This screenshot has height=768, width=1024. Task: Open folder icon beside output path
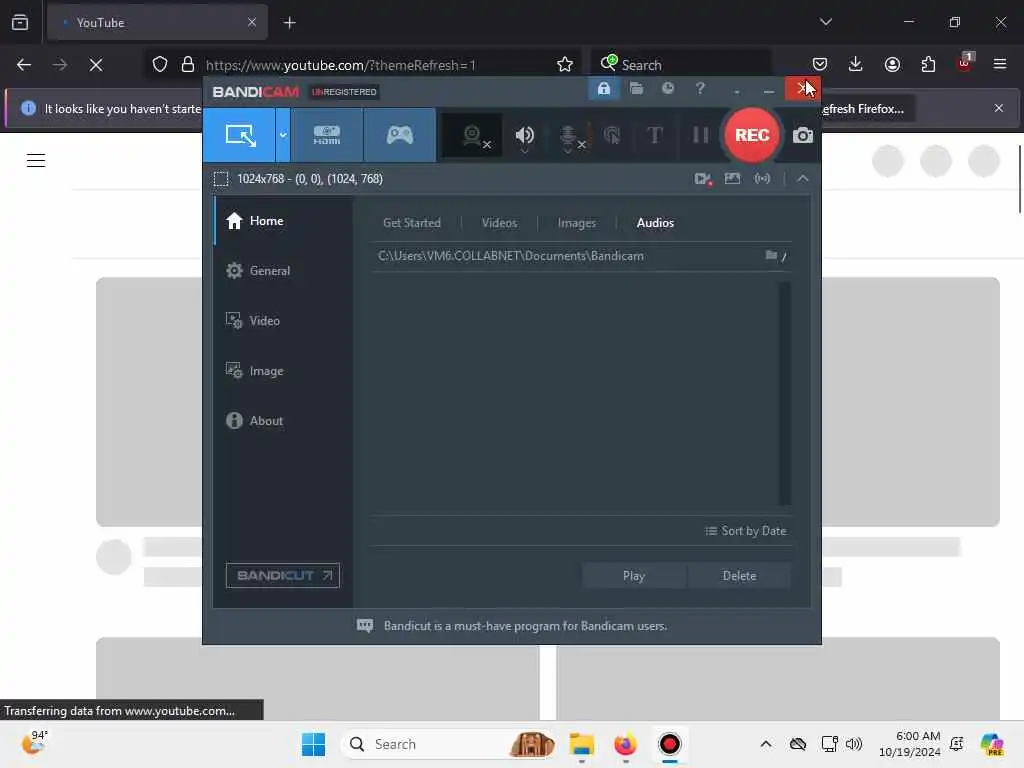771,255
